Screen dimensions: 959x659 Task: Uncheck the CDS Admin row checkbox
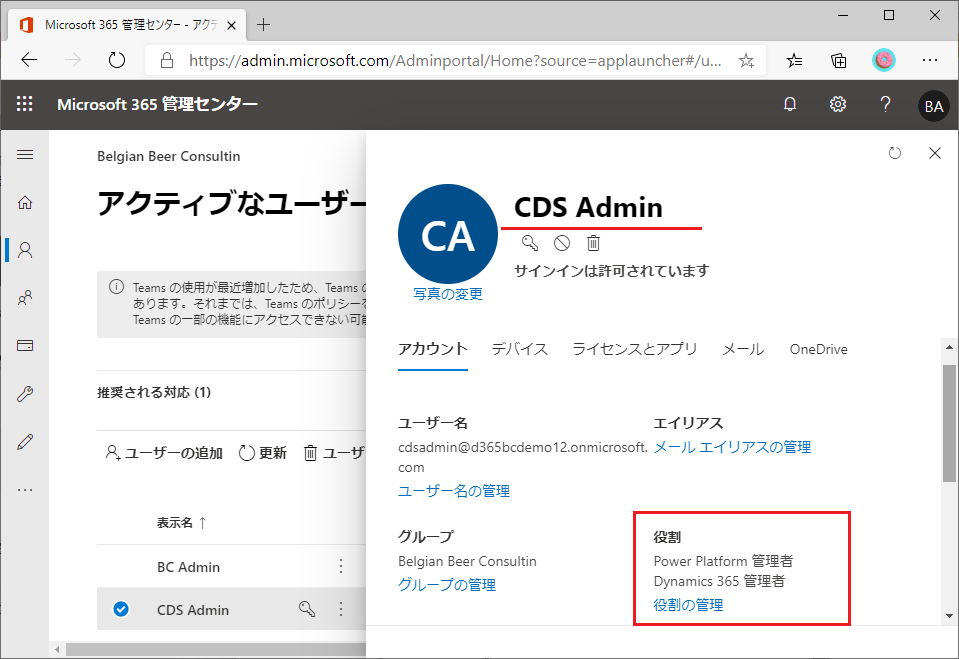tap(121, 609)
